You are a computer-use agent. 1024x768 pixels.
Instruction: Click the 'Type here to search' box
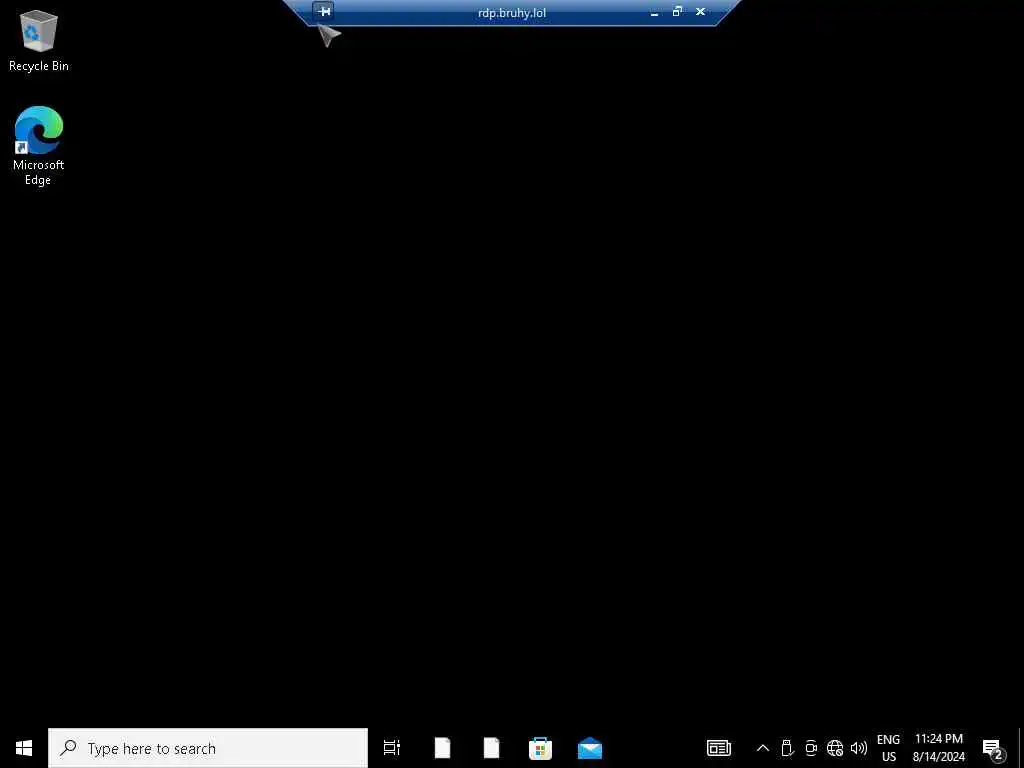pos(208,748)
